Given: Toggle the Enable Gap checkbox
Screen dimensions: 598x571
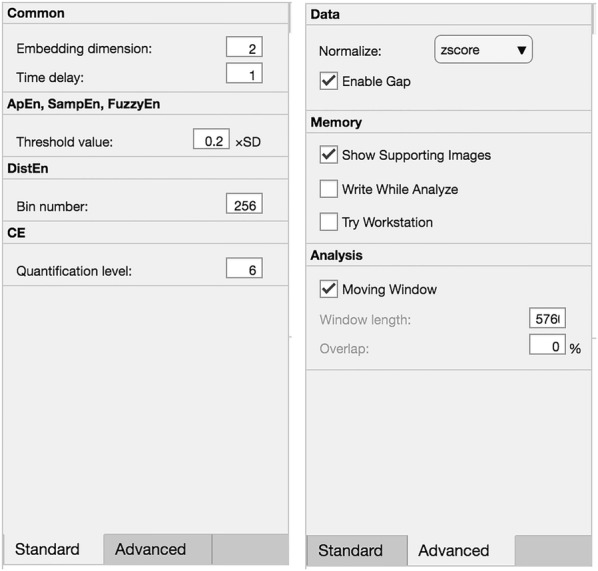Looking at the screenshot, I should tap(328, 81).
